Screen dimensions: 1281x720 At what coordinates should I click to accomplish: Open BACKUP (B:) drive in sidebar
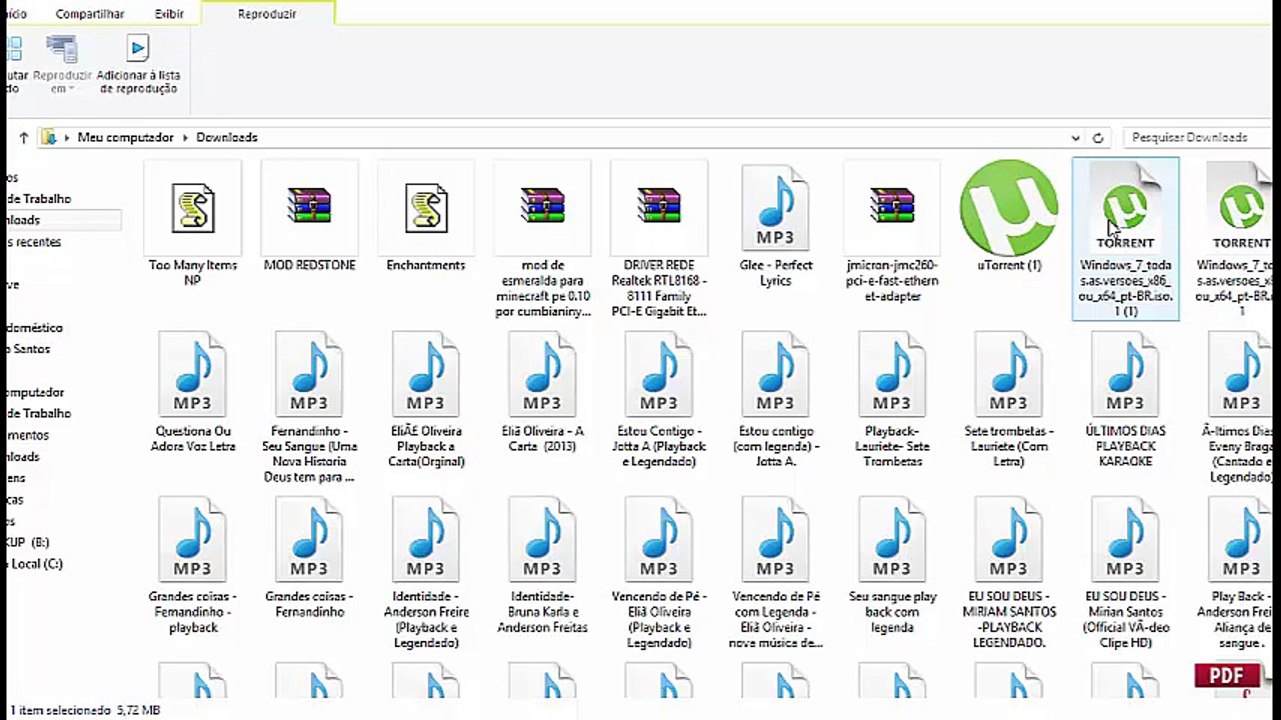26,542
